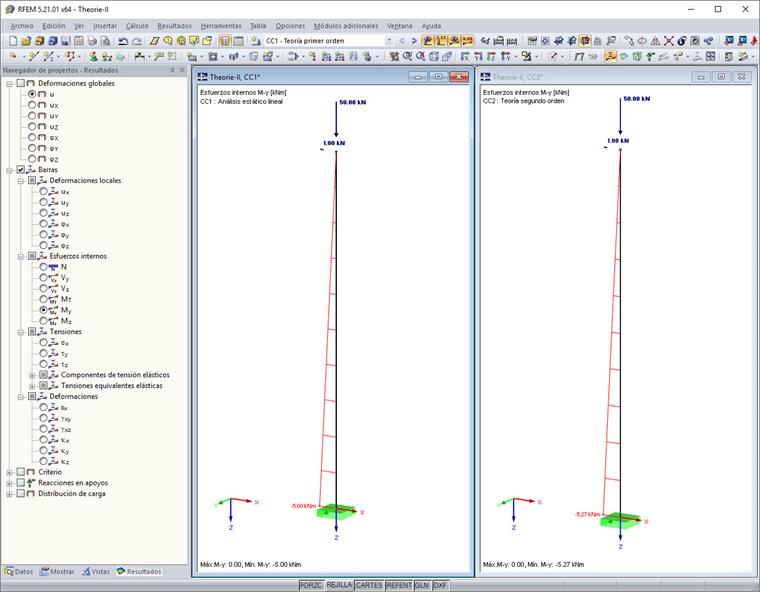
Task: Click the Print preview icon
Action: pyautogui.click(x=105, y=41)
